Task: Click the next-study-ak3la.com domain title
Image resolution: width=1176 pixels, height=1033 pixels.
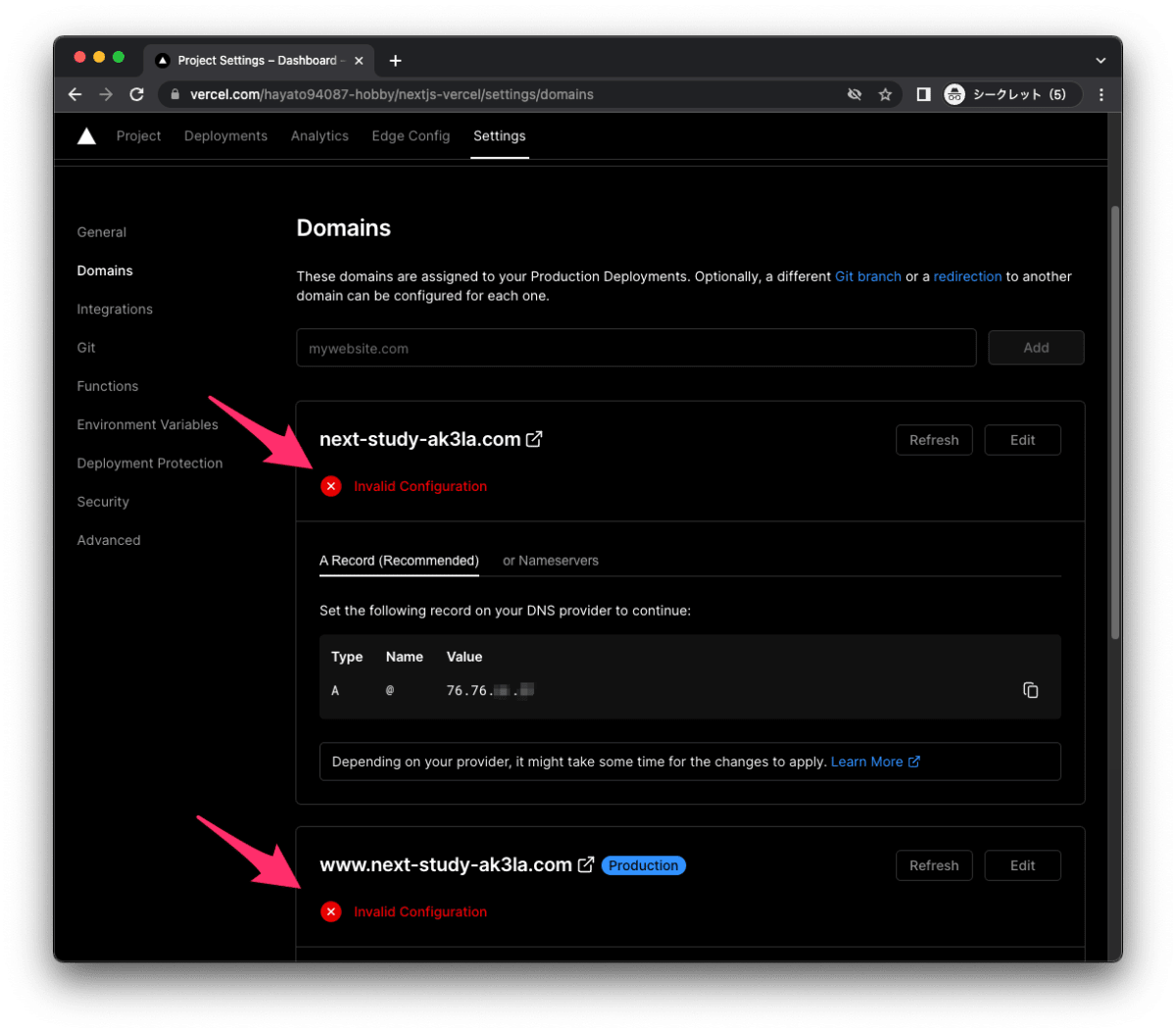Action: (420, 439)
